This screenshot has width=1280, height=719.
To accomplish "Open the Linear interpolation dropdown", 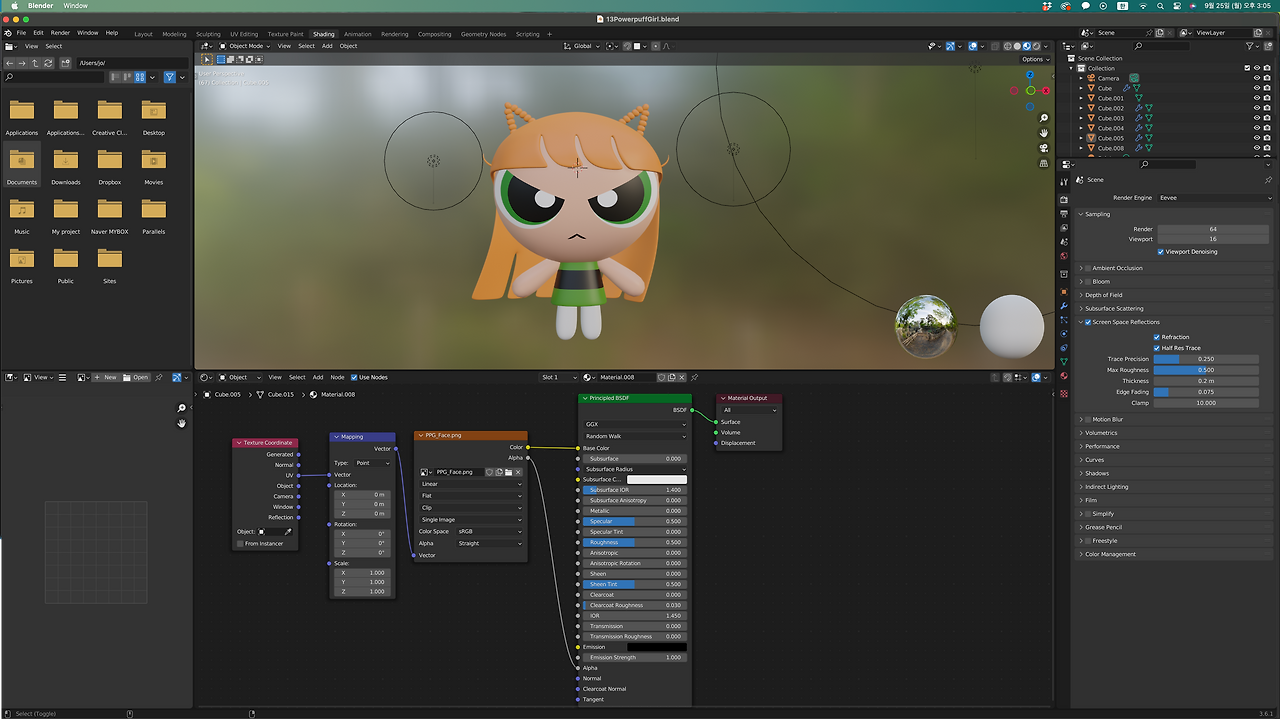I will [471, 484].
